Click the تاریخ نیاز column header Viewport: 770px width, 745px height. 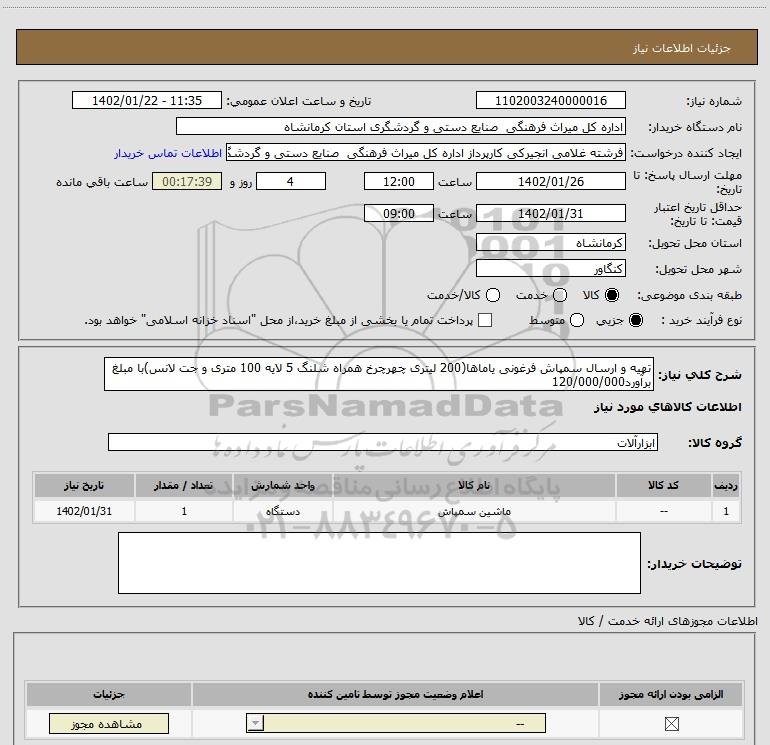tap(84, 485)
